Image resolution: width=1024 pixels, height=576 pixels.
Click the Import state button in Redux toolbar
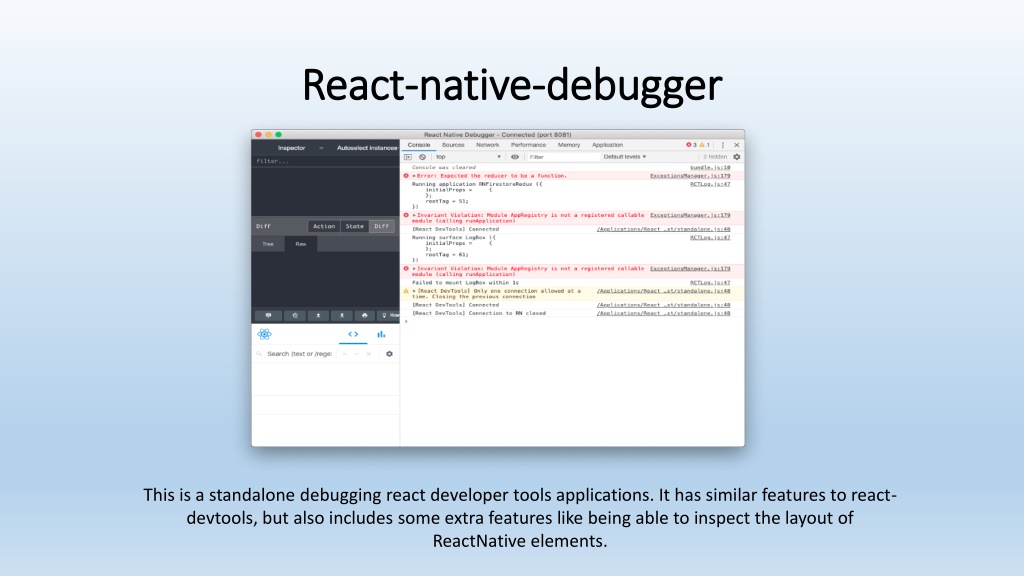(318, 315)
